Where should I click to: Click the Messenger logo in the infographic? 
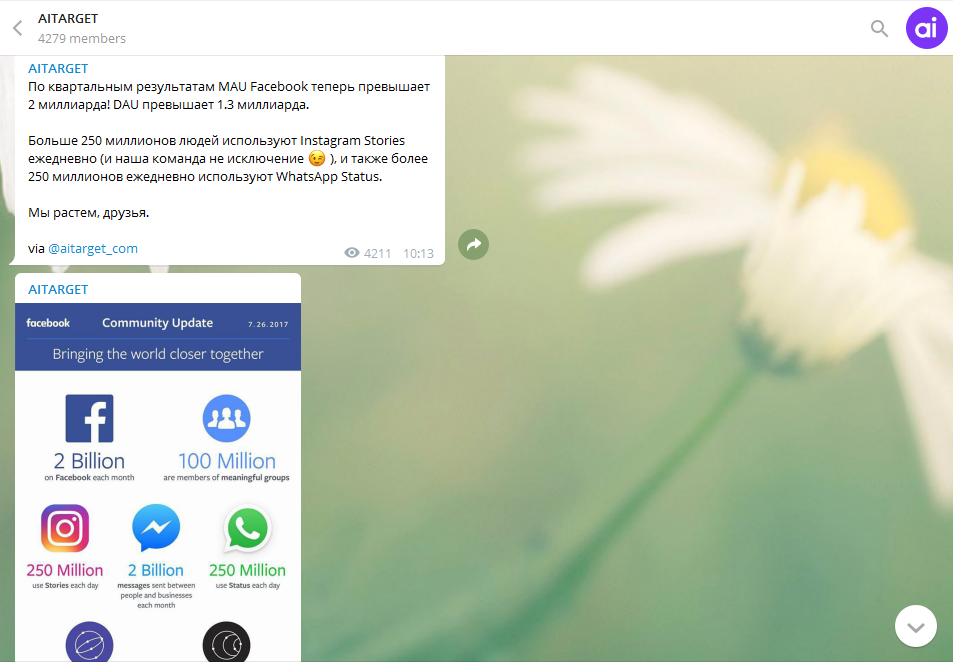click(x=156, y=528)
